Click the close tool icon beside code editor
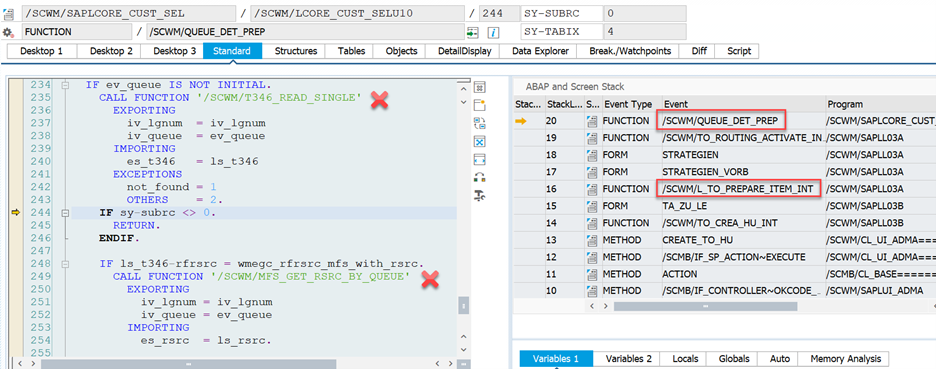This screenshot has height=369, width=936. tap(479, 142)
